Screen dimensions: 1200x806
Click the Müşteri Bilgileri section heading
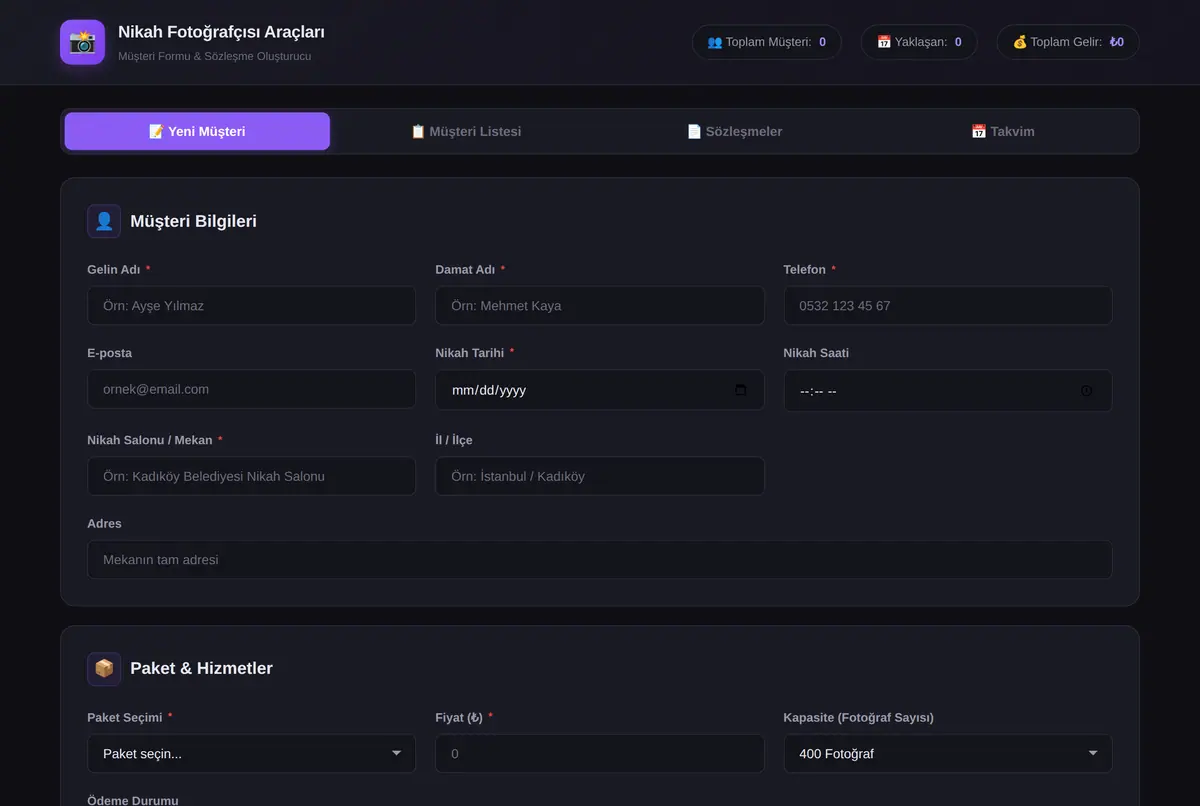click(x=193, y=221)
